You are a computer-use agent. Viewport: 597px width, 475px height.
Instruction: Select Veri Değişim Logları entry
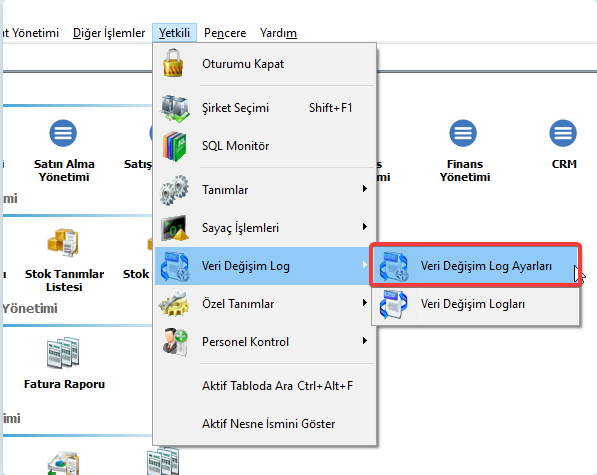476,304
